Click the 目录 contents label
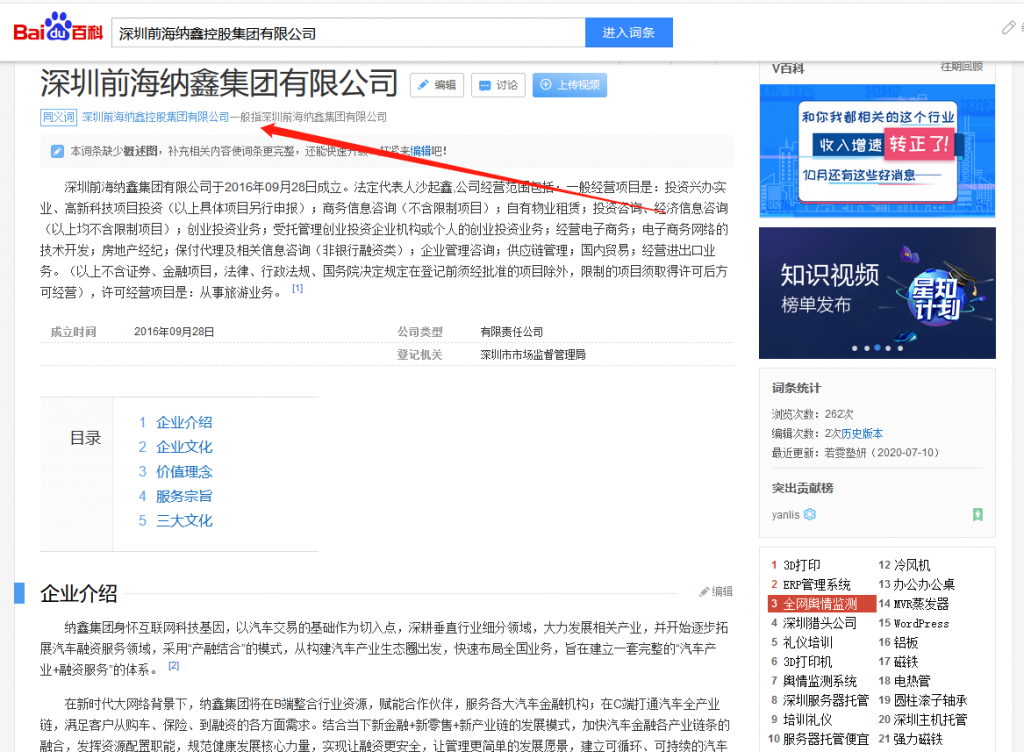 86,438
